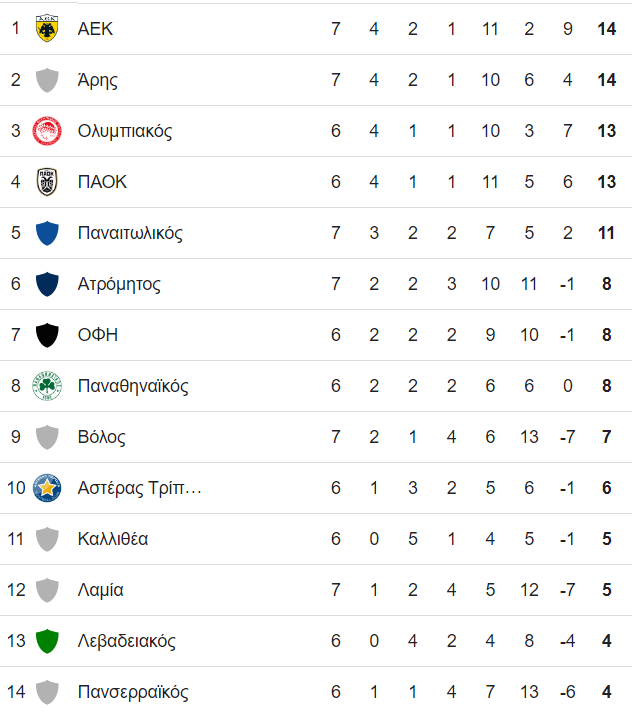Viewport: 632px width, 721px height.
Task: Open the ΠΑΟΚ team name link
Action: tap(102, 182)
